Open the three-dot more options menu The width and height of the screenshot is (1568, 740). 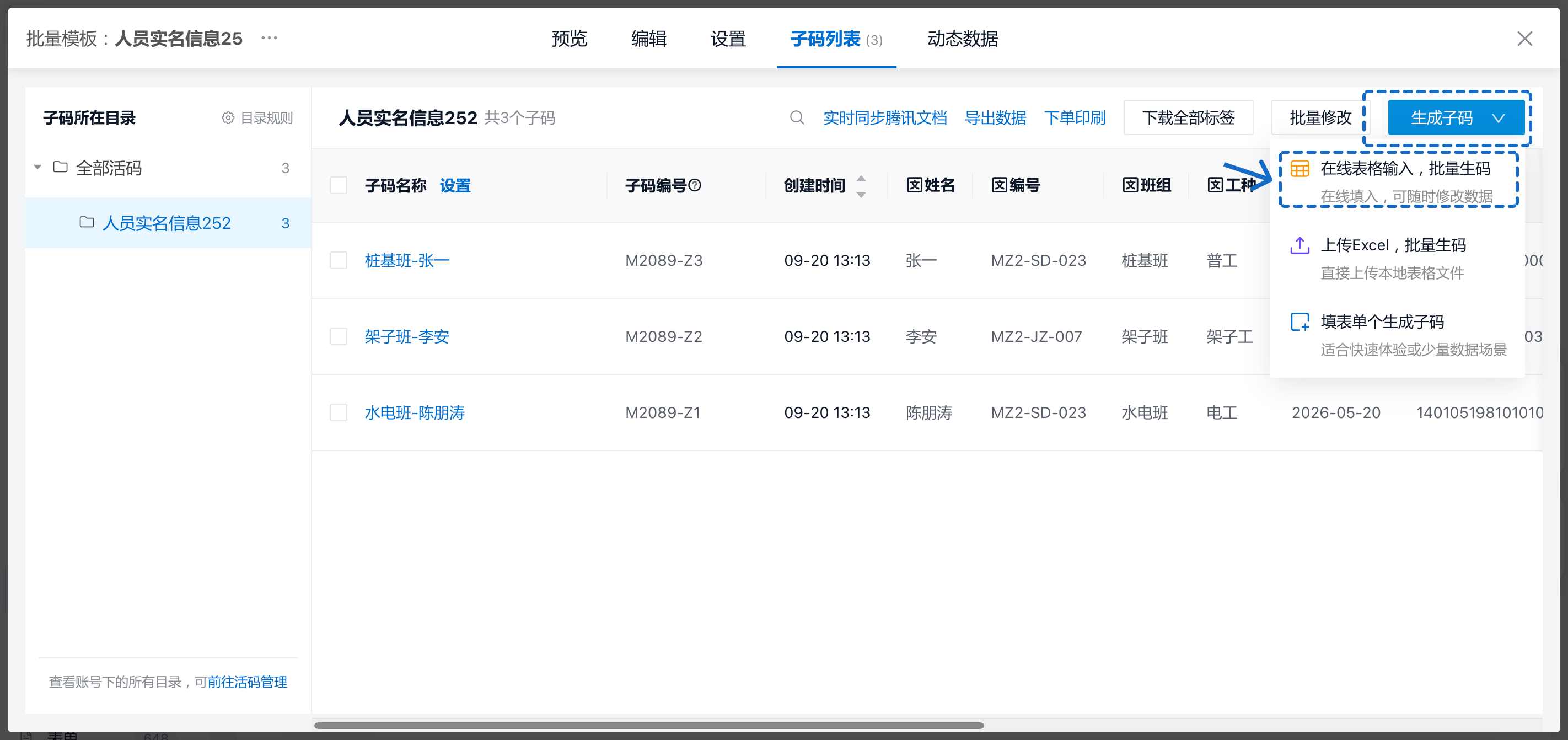(x=269, y=37)
